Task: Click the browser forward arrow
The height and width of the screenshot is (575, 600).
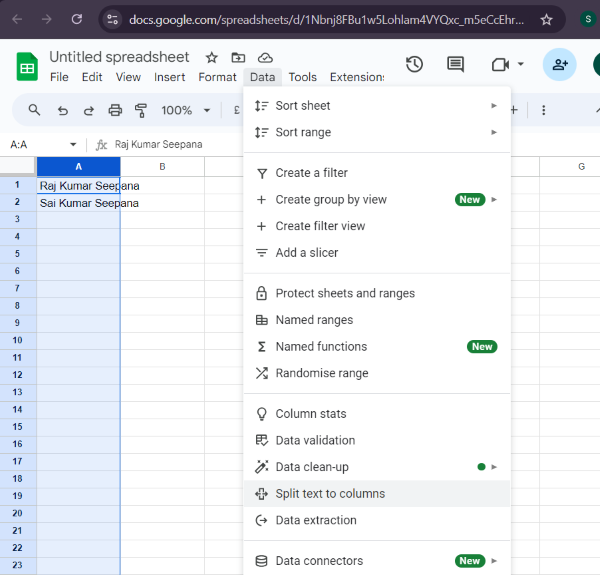Action: 47,19
